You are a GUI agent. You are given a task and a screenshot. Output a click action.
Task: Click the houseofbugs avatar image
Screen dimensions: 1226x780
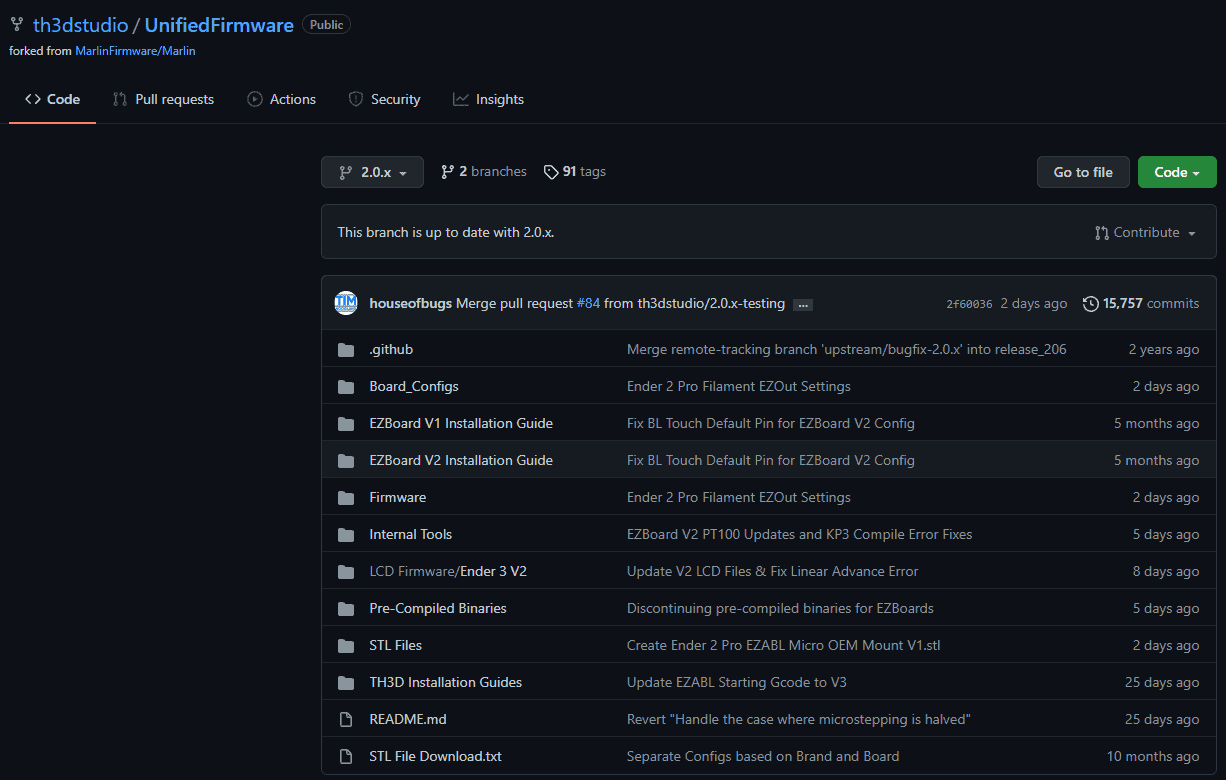click(346, 303)
